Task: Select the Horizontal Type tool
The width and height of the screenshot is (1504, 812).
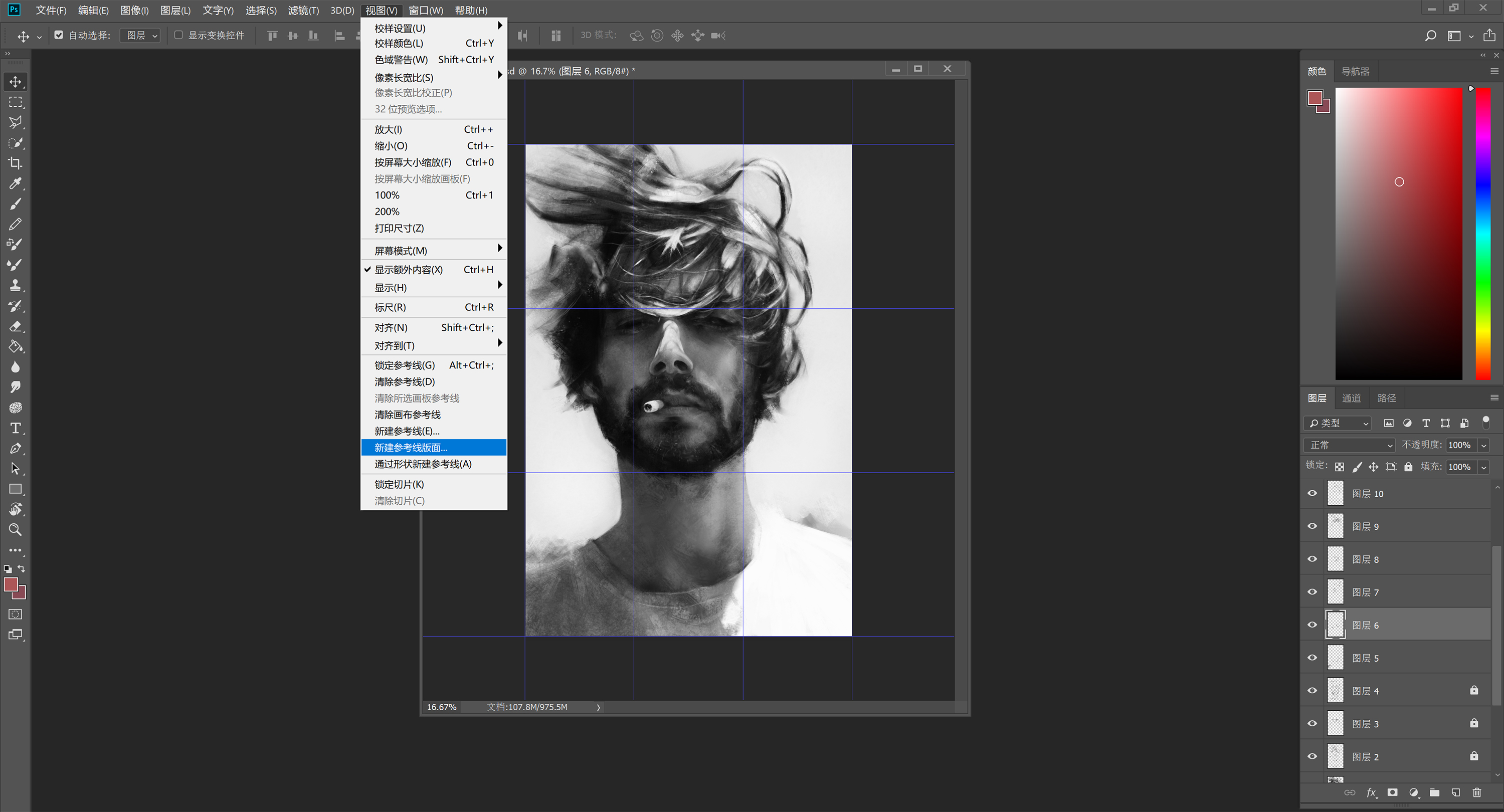Action: [x=15, y=428]
